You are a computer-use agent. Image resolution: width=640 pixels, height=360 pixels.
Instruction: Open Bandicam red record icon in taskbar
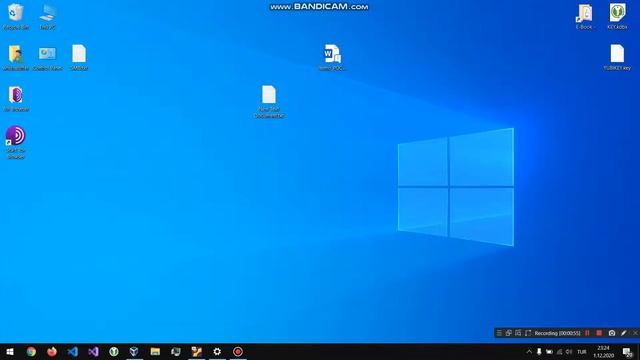pos(238,351)
